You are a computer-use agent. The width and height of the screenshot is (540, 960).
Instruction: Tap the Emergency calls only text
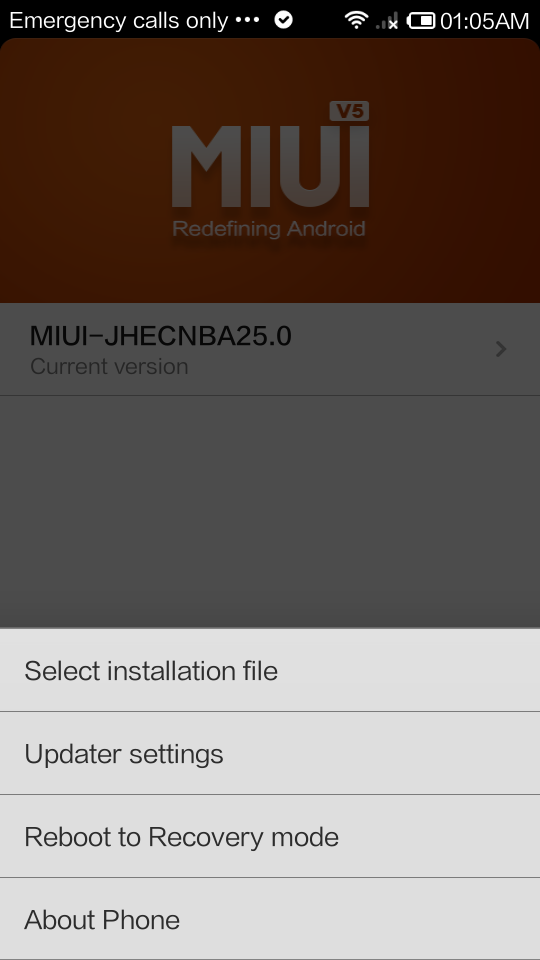click(x=119, y=21)
